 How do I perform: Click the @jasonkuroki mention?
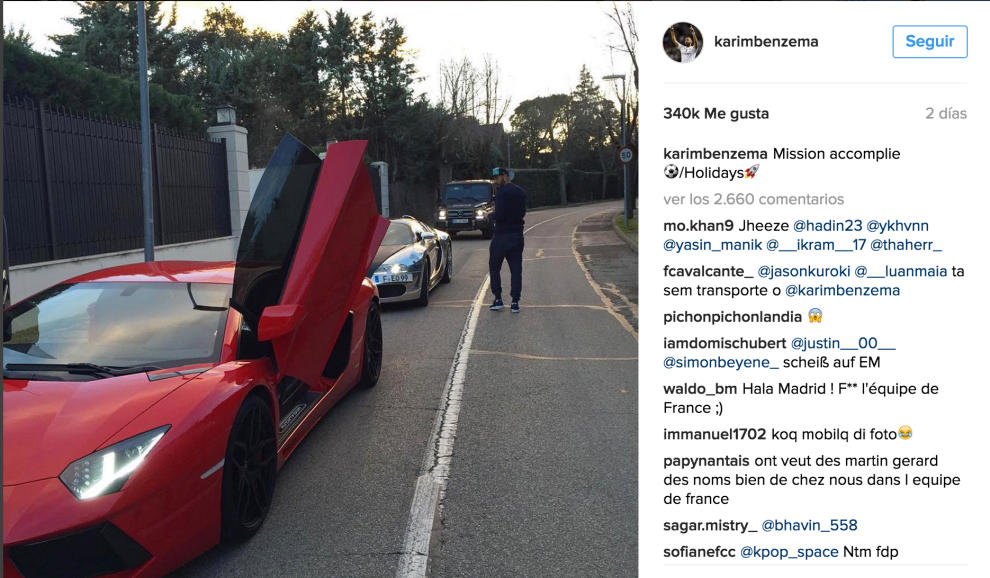click(x=804, y=271)
